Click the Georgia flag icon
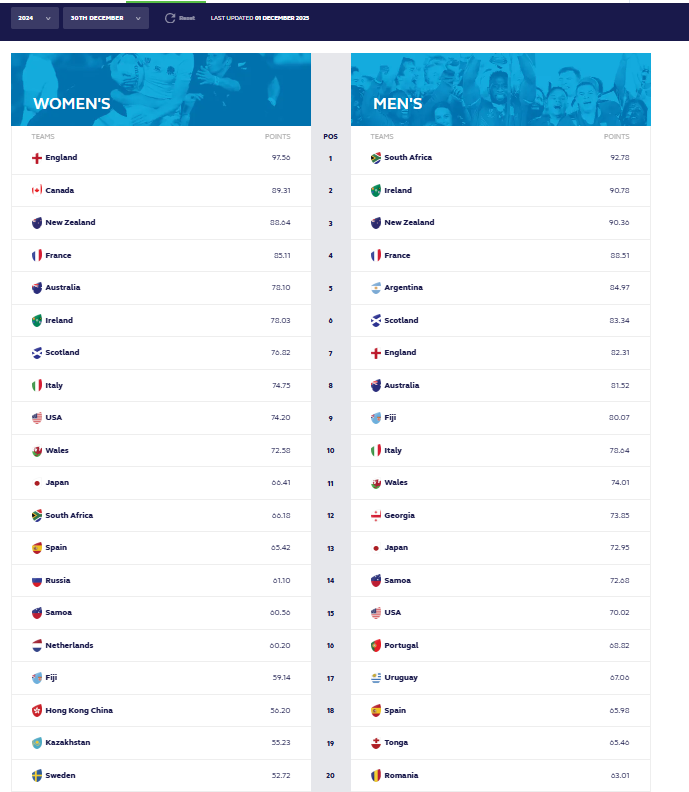Image resolution: width=689 pixels, height=792 pixels. pyautogui.click(x=376, y=516)
